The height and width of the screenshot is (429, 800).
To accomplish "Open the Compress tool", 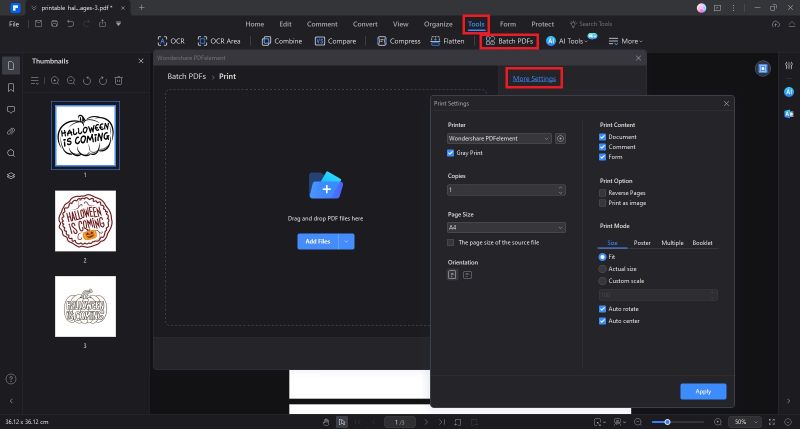I will point(398,41).
